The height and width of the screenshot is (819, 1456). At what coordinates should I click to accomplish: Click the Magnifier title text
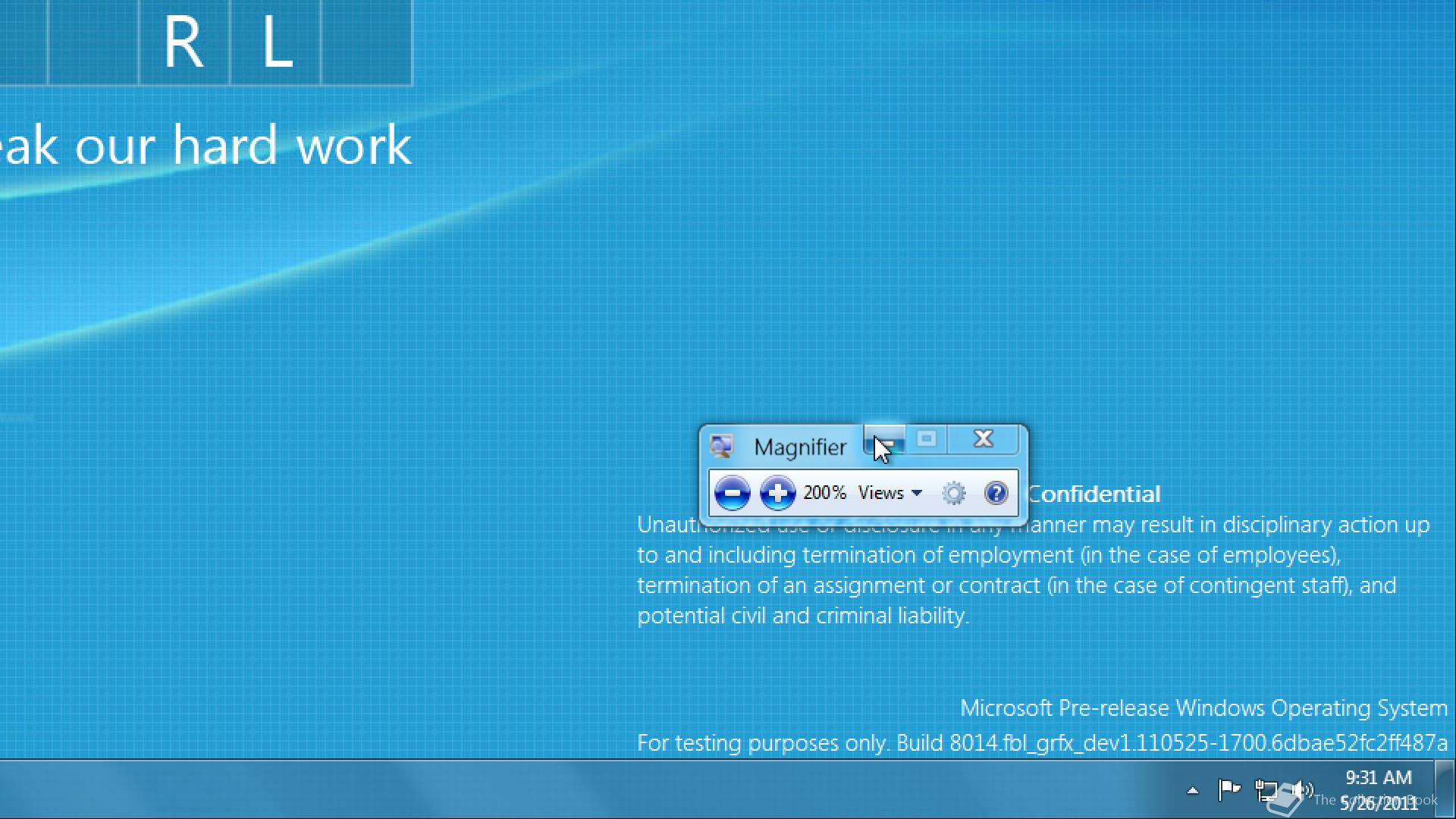pyautogui.click(x=800, y=447)
